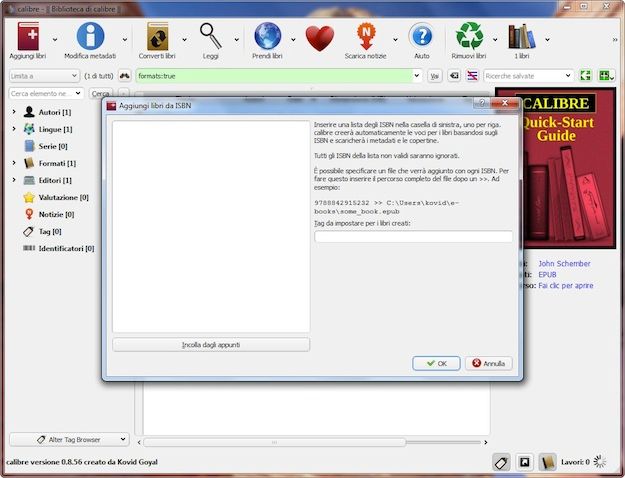Open the search history dropdown arrow
This screenshot has width=625, height=478.
tap(417, 76)
